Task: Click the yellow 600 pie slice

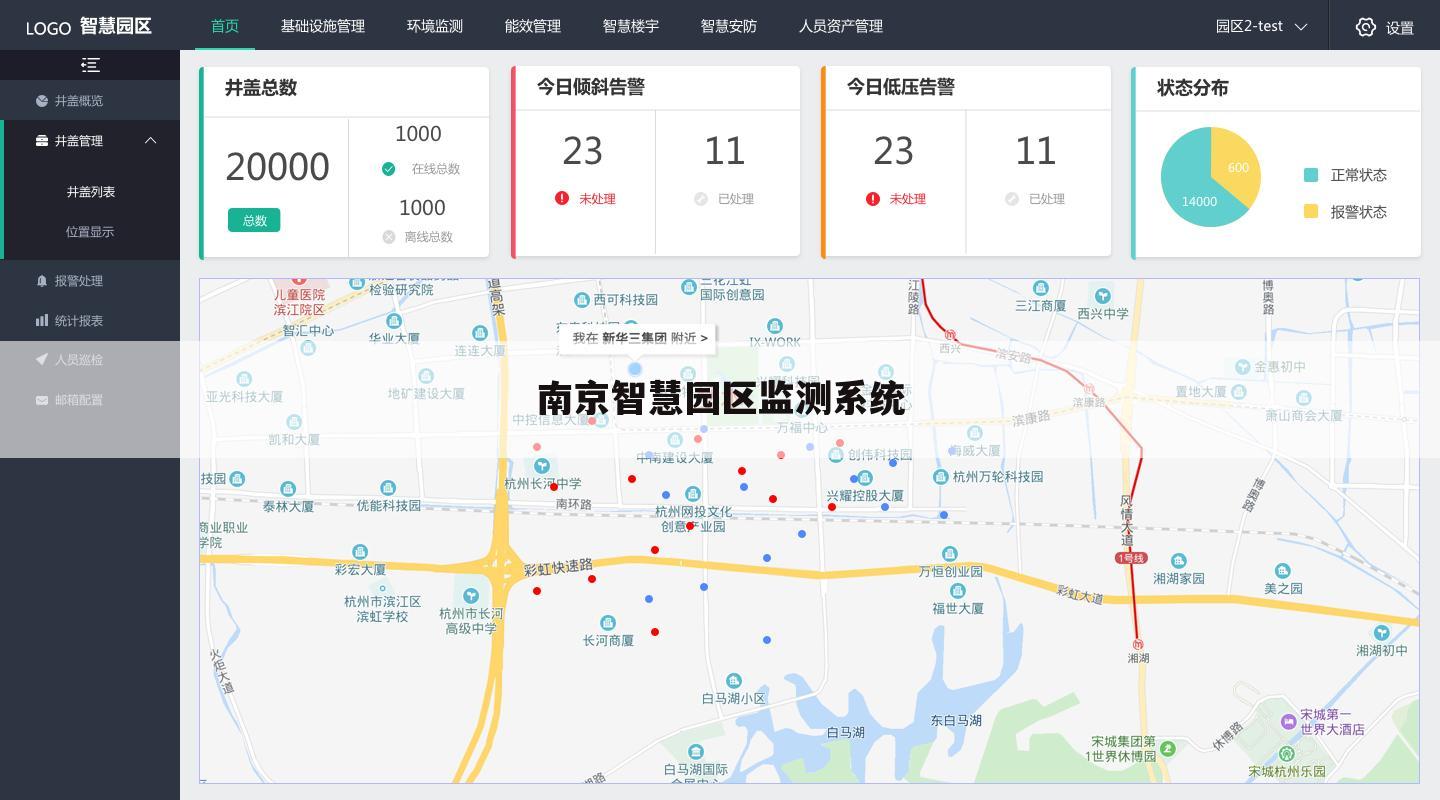Action: (x=1240, y=165)
